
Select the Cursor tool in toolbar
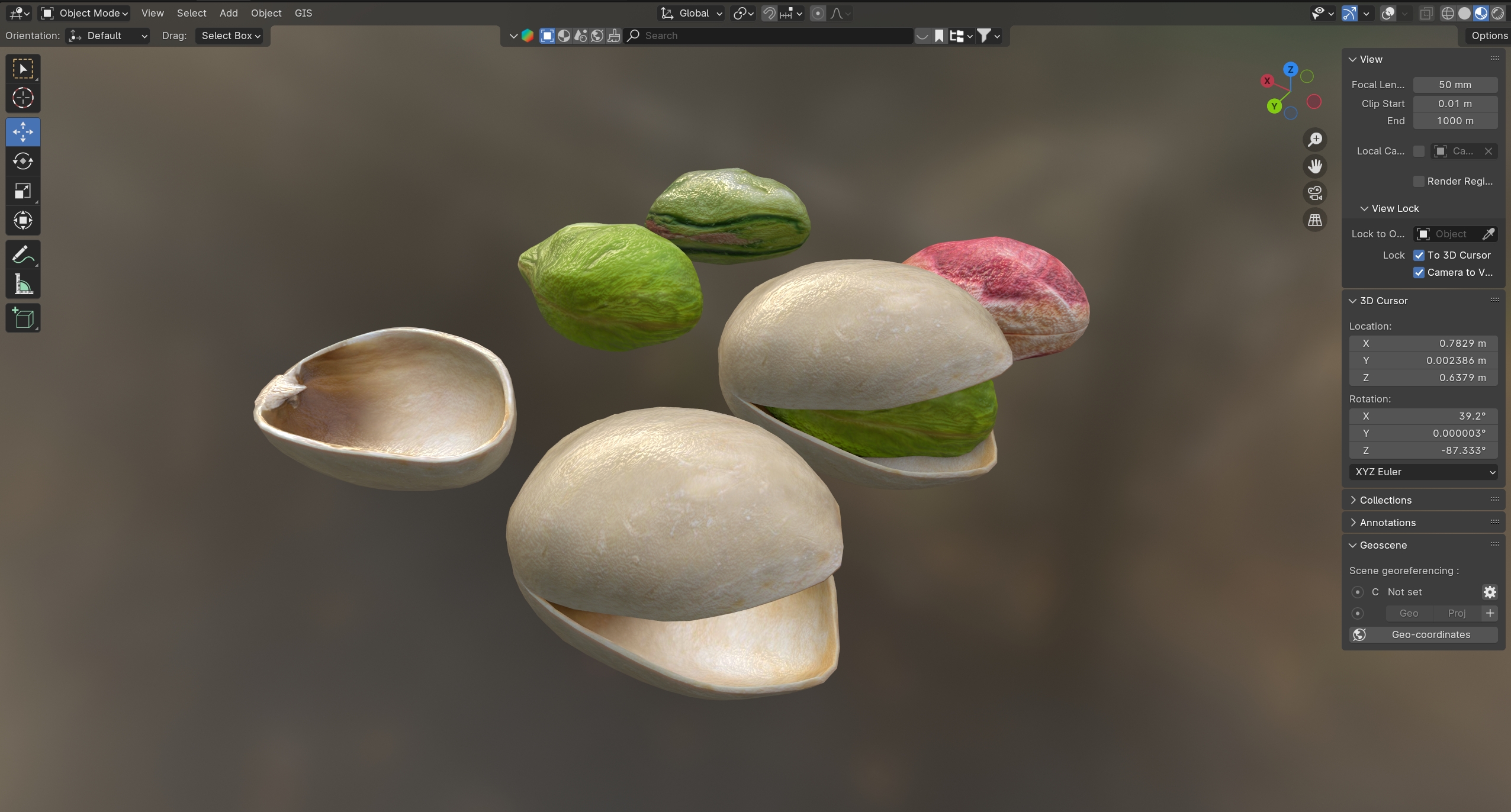[23, 98]
